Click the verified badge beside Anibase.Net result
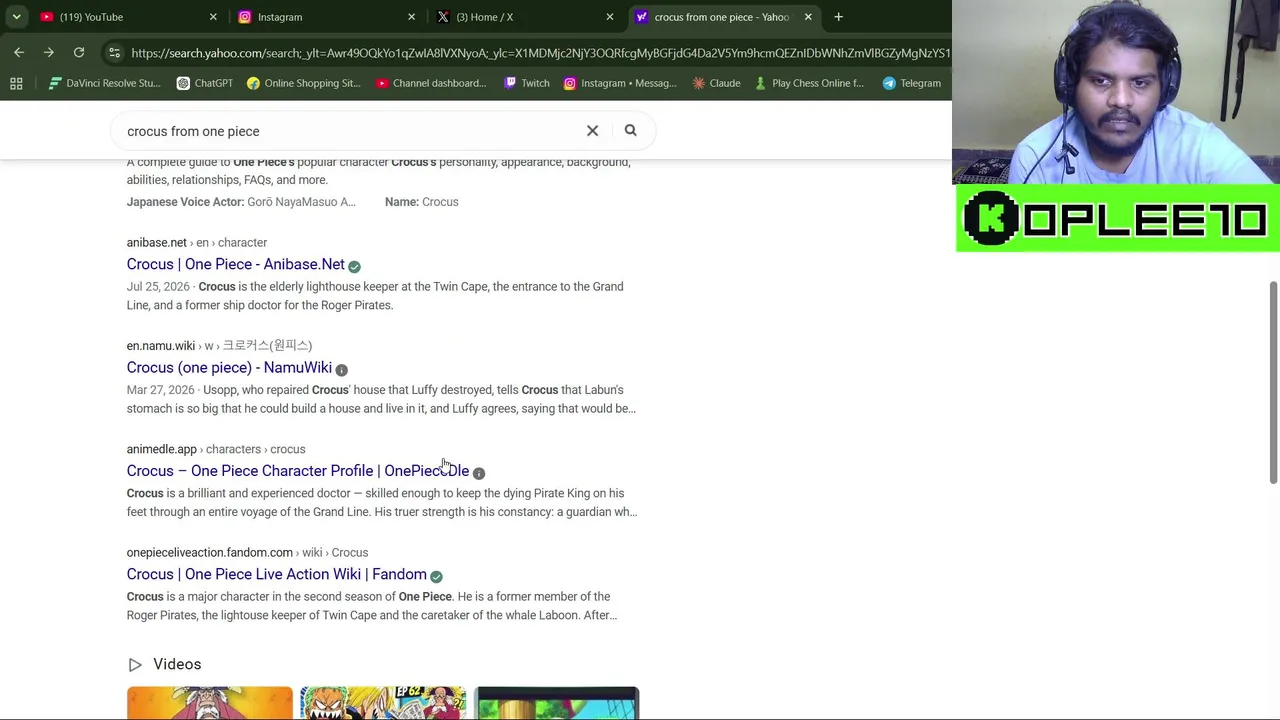 click(354, 266)
